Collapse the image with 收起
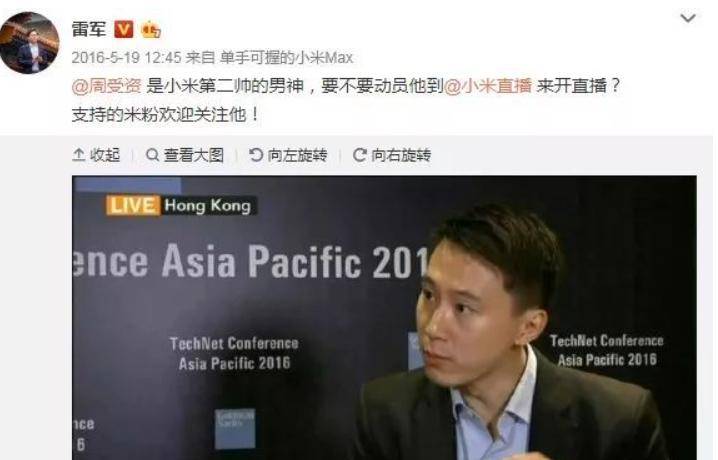 (96, 155)
